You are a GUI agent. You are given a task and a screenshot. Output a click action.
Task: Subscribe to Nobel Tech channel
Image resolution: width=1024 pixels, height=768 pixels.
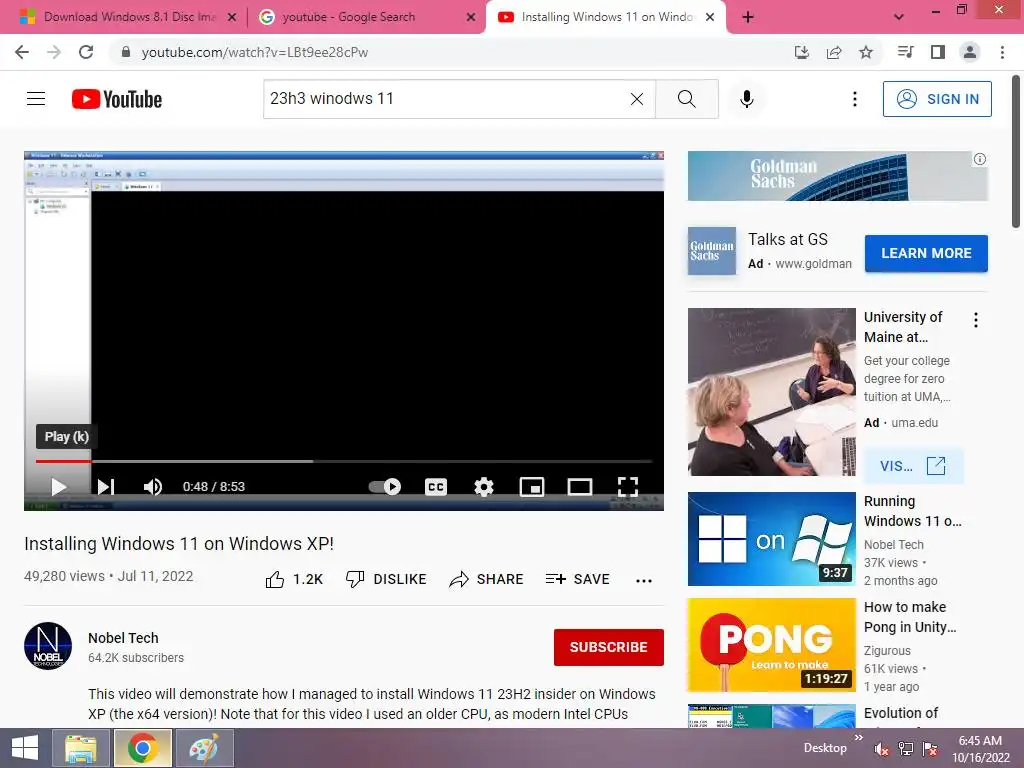pyautogui.click(x=609, y=647)
